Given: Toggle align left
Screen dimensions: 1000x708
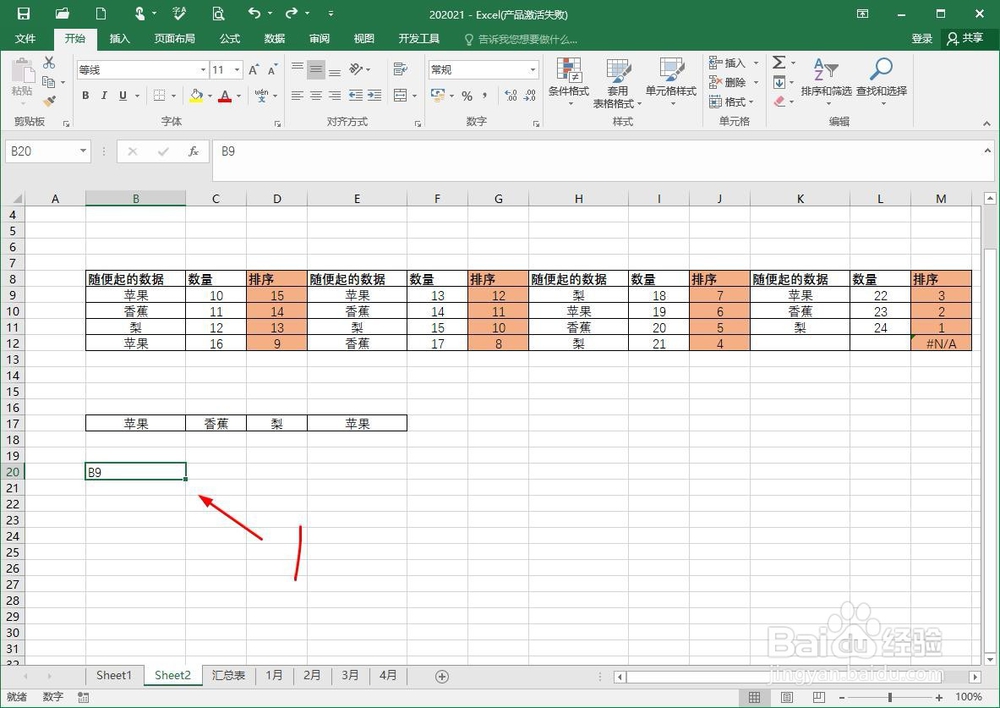Looking at the screenshot, I should coord(297,96).
